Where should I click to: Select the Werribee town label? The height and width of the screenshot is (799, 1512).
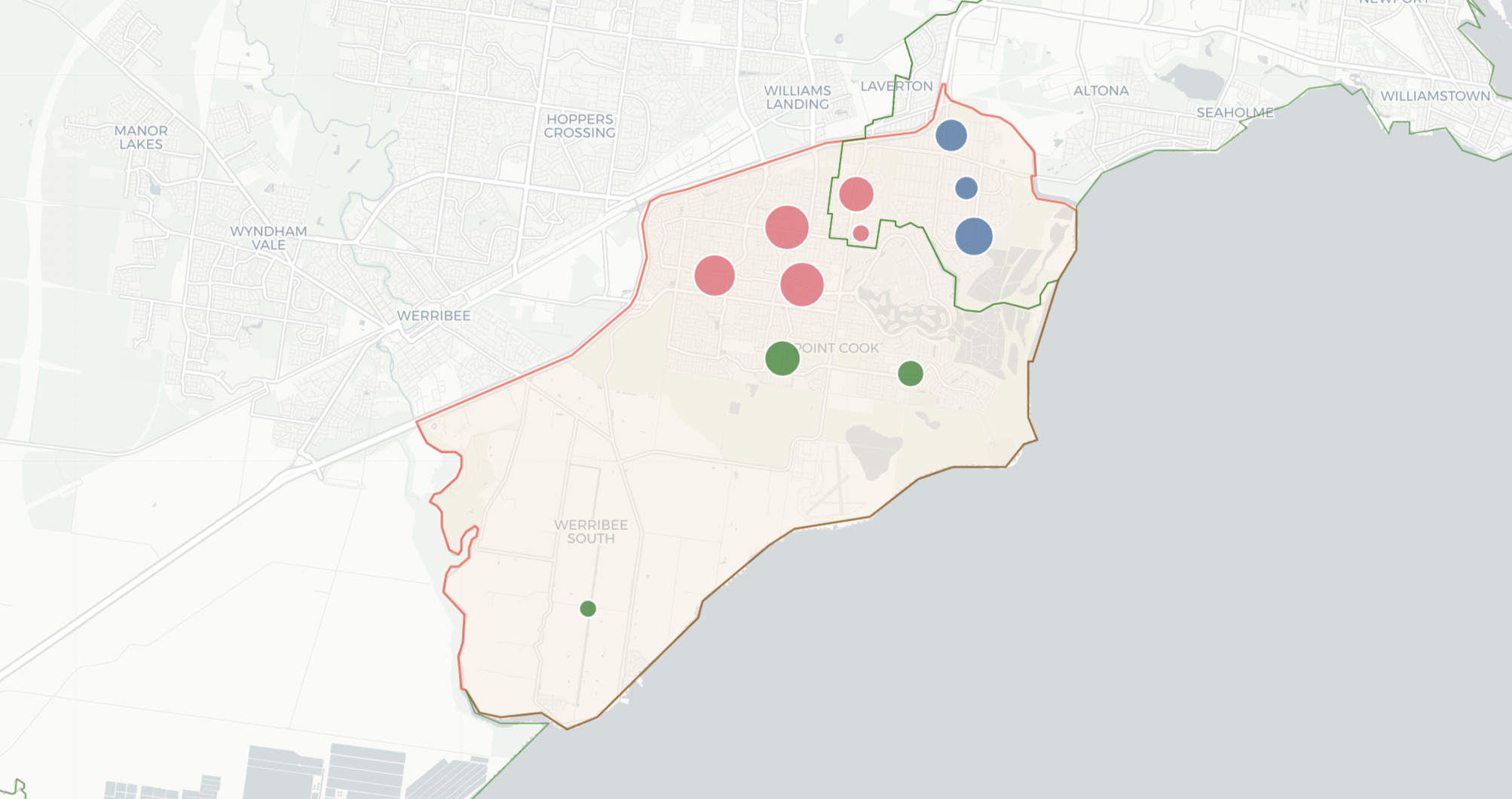click(x=433, y=316)
